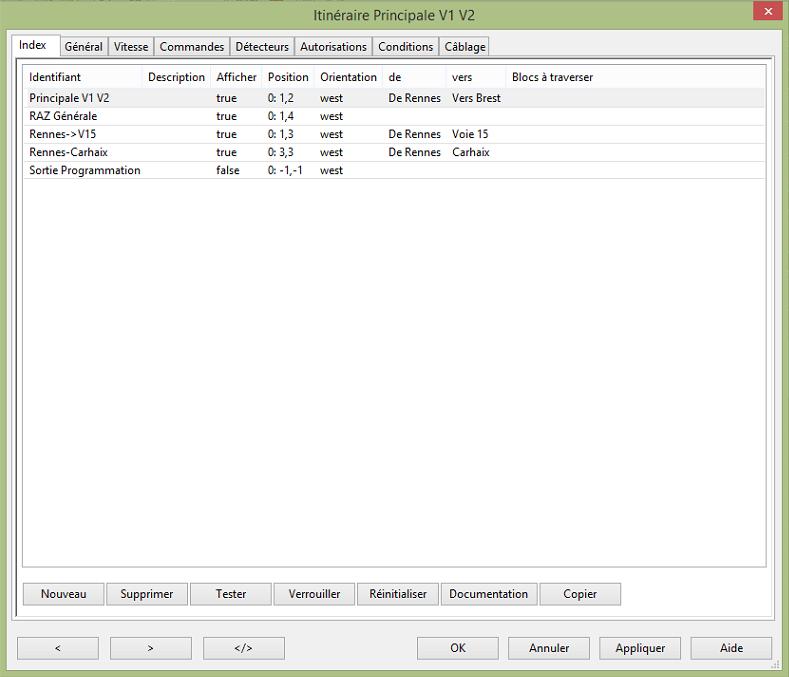Select the Rennes-Carhaix route row
This screenshot has height=677, width=789.
pos(68,152)
